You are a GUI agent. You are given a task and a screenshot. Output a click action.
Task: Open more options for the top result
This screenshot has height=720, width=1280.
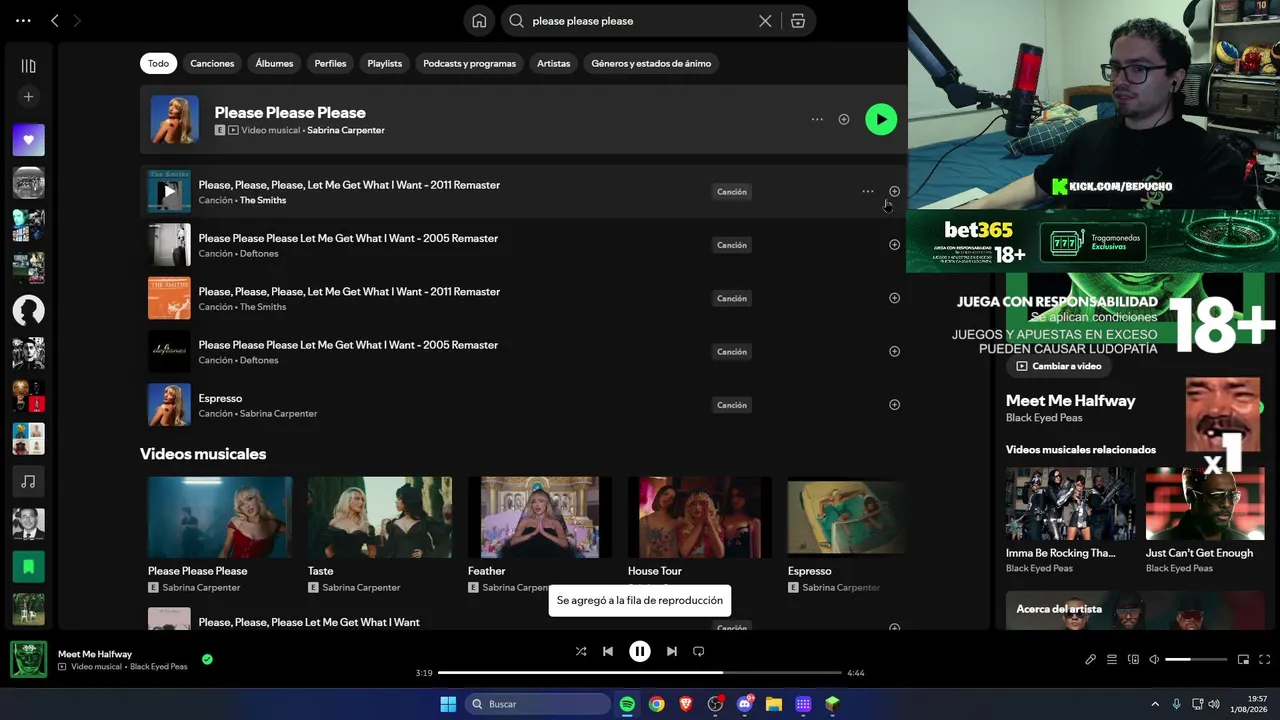(817, 120)
